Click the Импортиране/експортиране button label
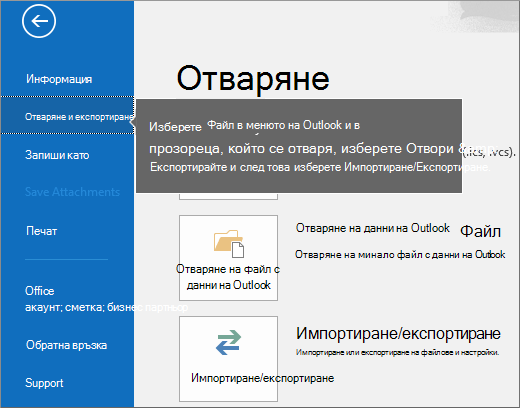This screenshot has width=520, height=408. [262, 378]
